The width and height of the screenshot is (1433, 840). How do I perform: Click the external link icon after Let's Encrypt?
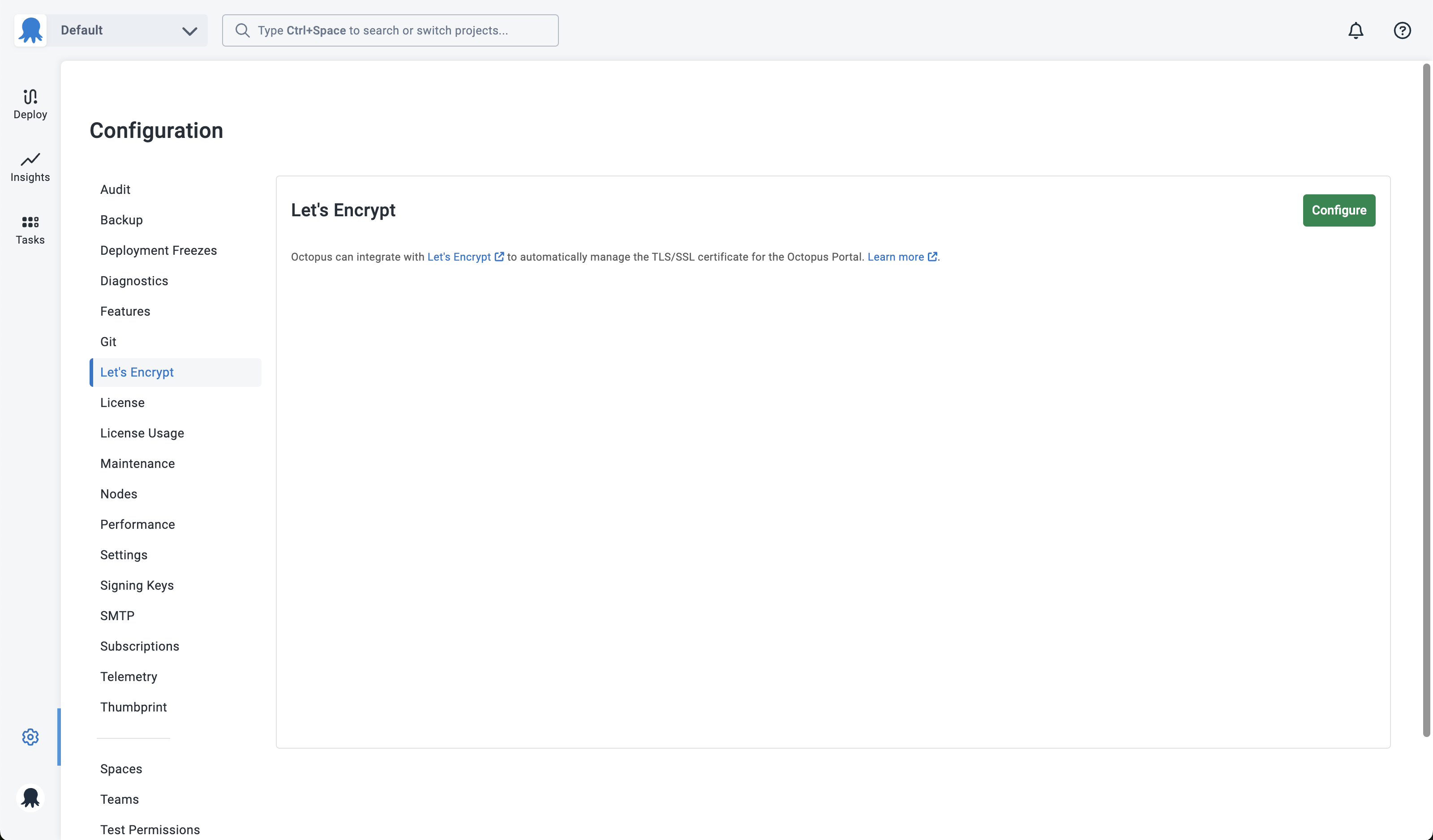pos(499,257)
